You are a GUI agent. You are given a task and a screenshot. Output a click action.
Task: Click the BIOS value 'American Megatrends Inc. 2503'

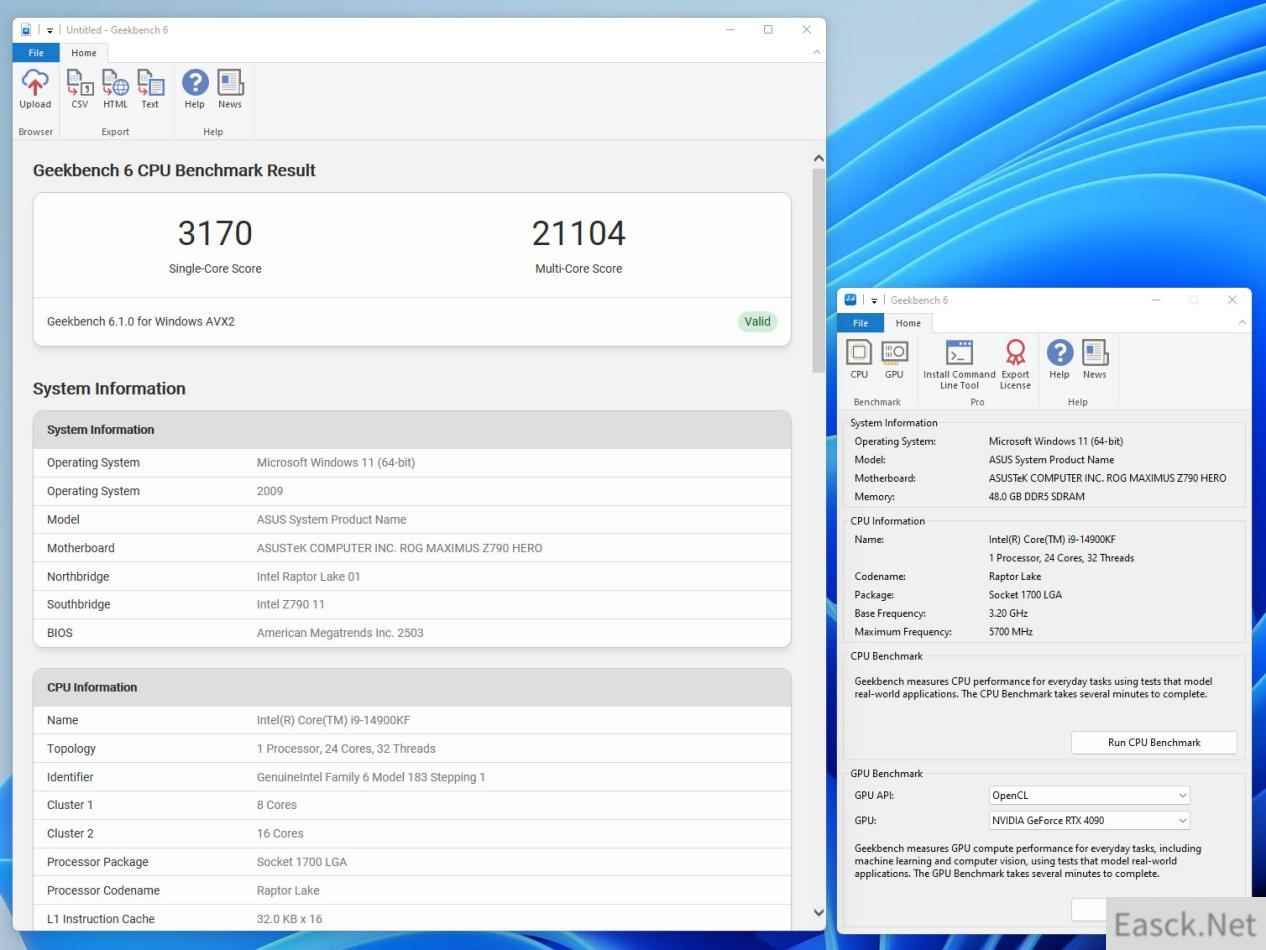click(340, 633)
